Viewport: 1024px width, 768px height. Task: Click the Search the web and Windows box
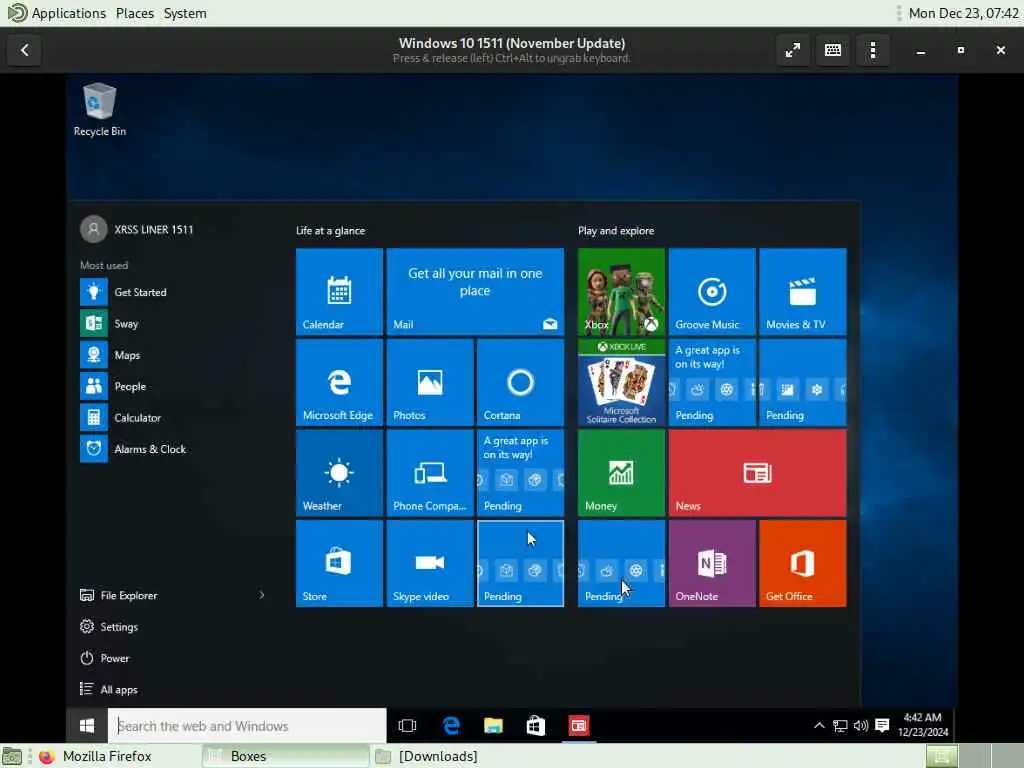pos(247,726)
